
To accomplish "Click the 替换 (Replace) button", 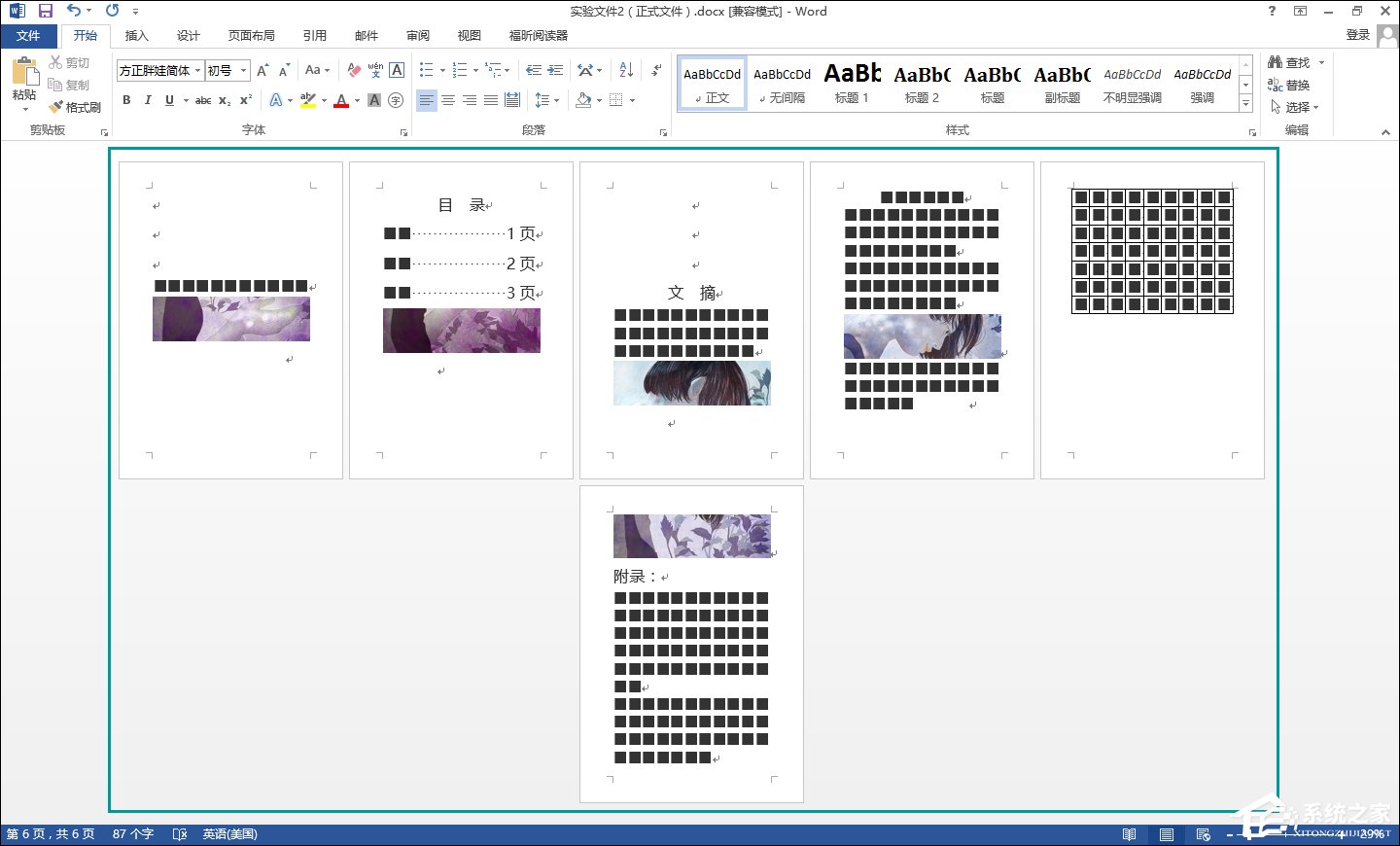I will [x=1289, y=85].
